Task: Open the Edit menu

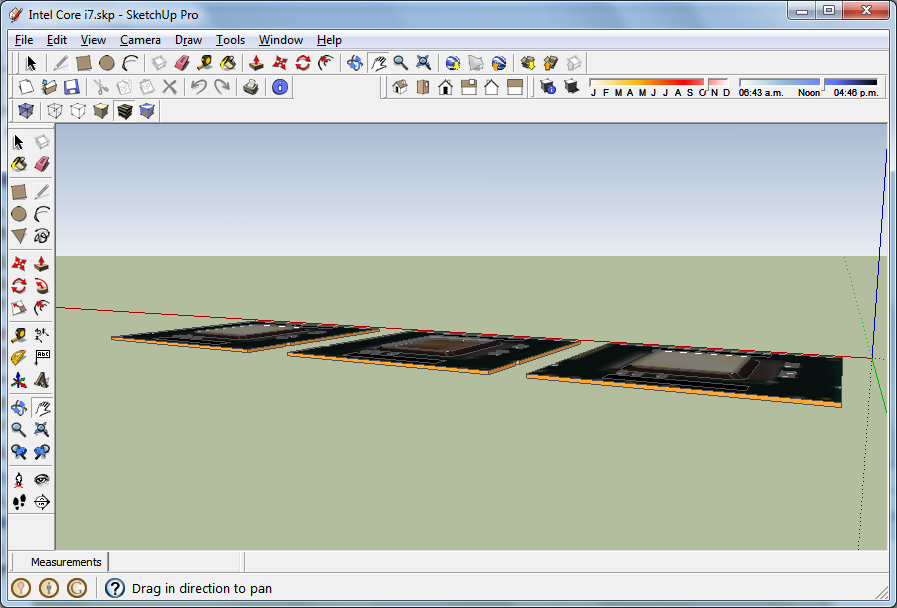Action: pos(57,40)
